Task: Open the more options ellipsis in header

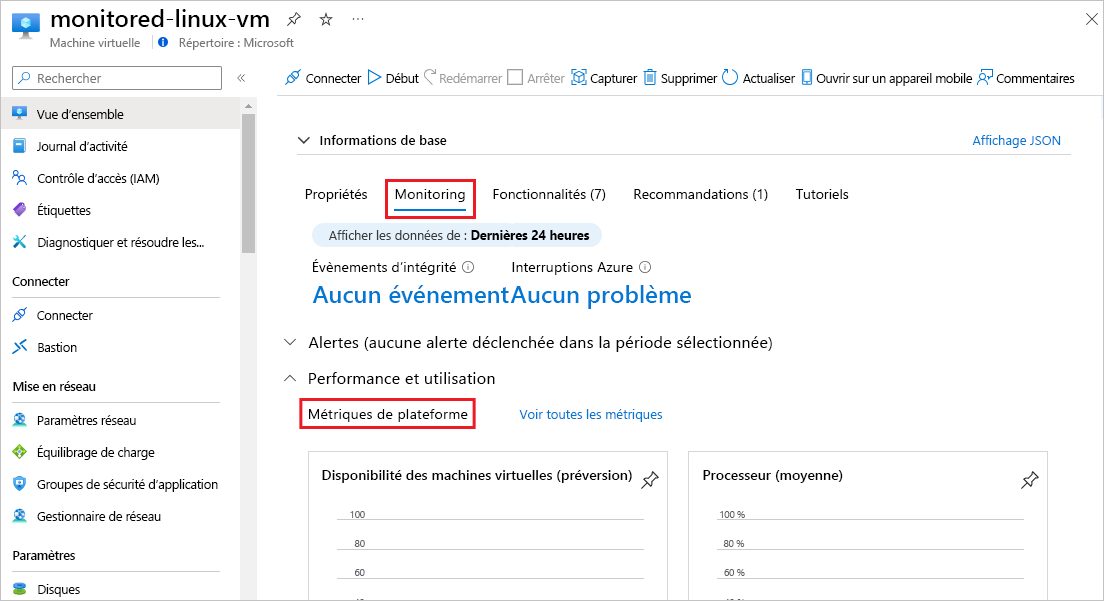Action: [358, 20]
